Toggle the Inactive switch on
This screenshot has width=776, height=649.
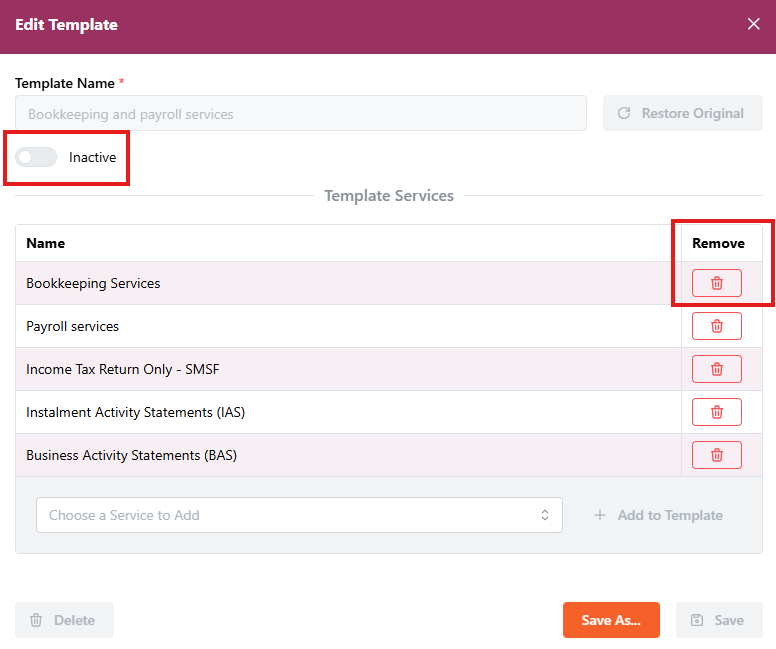(36, 157)
